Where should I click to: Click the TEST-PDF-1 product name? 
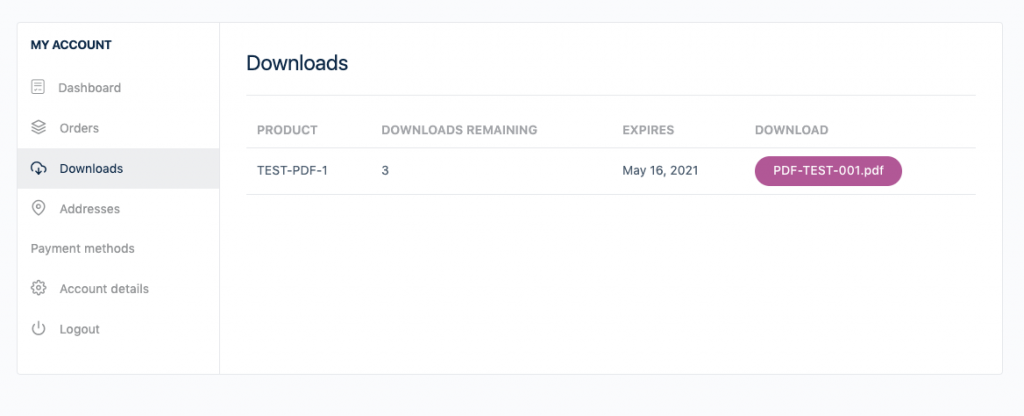click(292, 171)
